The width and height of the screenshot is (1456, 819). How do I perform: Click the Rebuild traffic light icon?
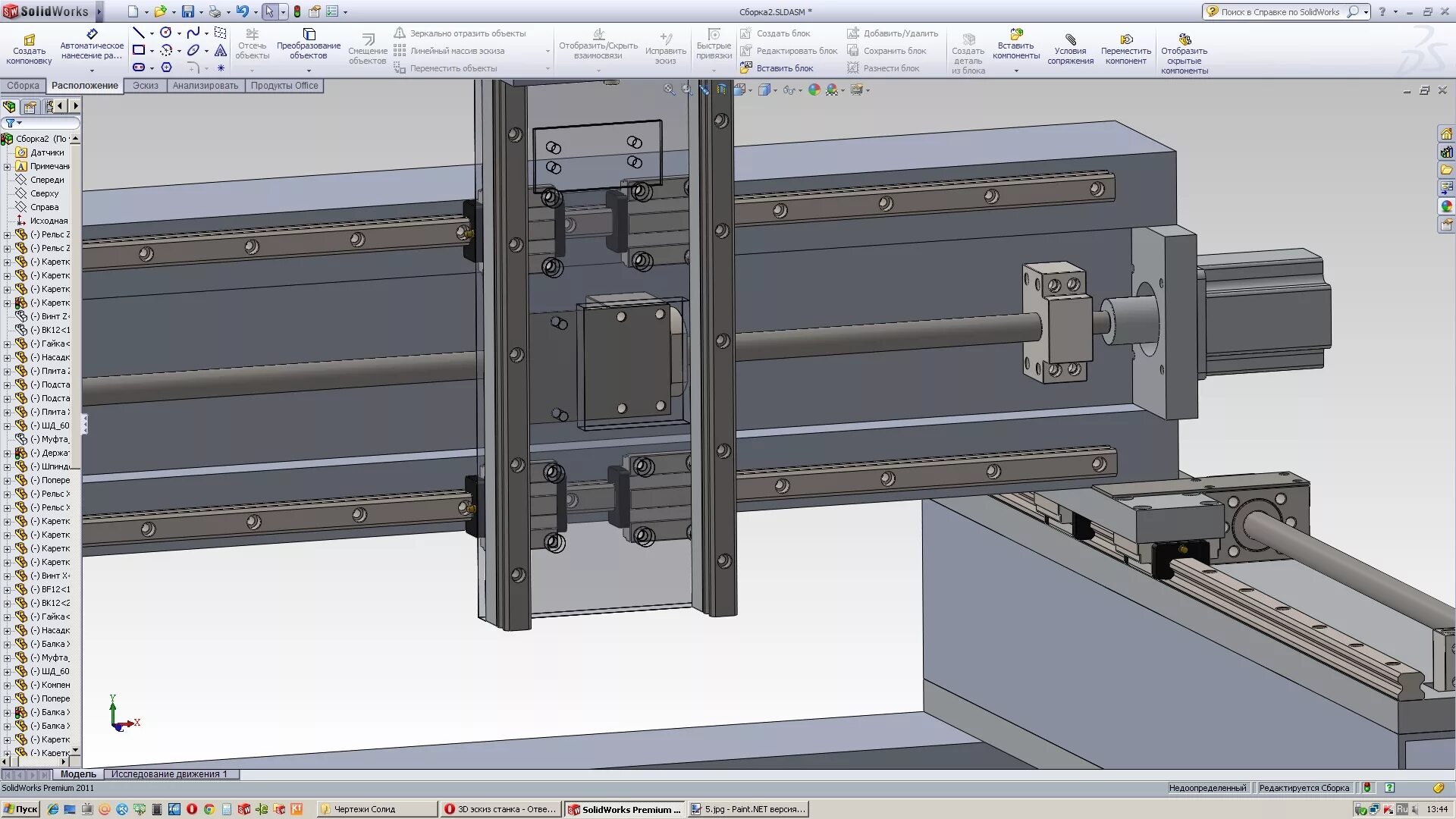(x=297, y=11)
